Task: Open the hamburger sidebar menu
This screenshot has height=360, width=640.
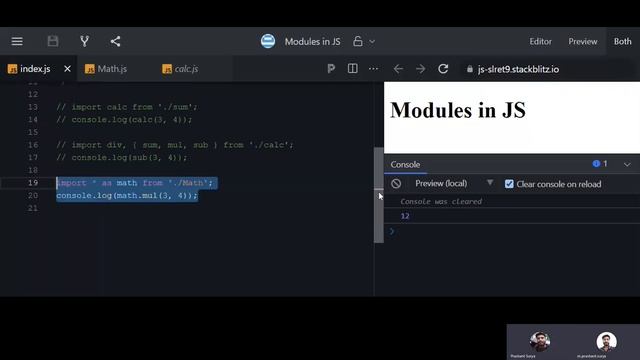Action: [x=17, y=41]
